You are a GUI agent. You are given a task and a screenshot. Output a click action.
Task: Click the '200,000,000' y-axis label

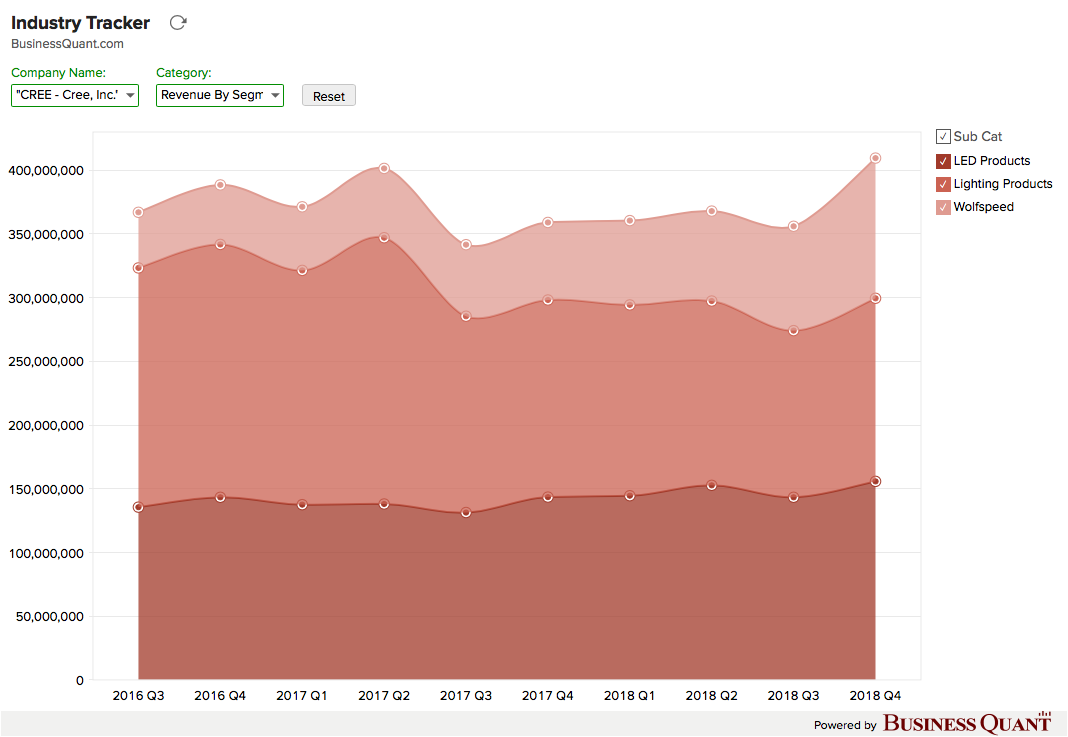coord(46,426)
